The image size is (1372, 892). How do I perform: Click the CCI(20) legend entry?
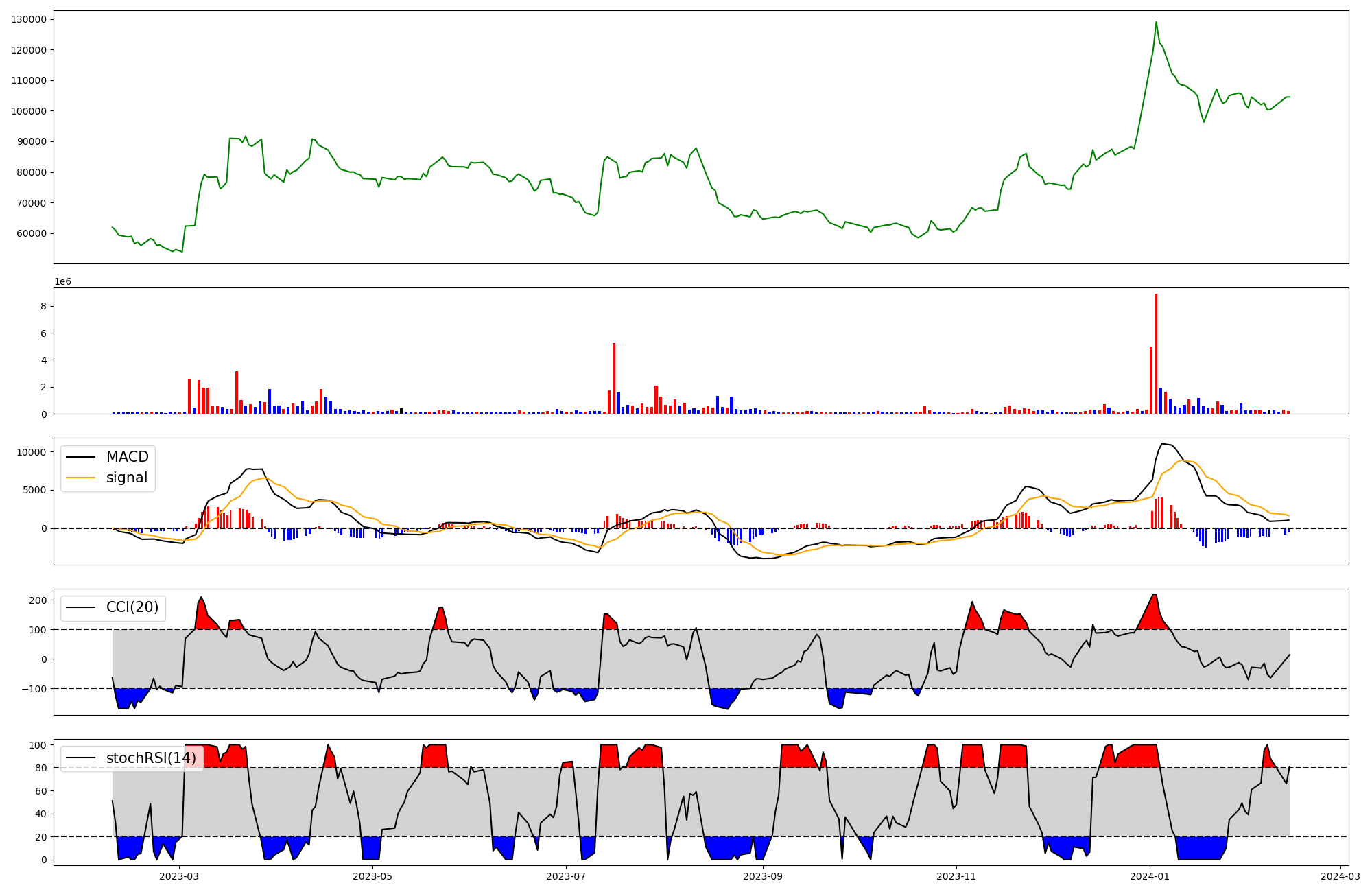(x=132, y=607)
